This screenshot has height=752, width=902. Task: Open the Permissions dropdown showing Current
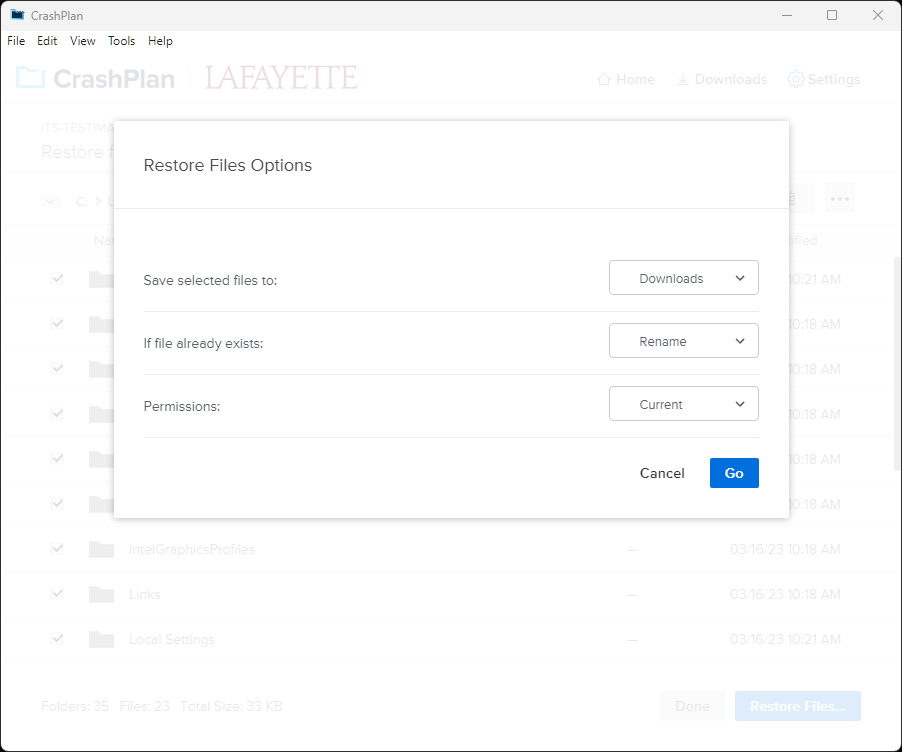(x=683, y=404)
